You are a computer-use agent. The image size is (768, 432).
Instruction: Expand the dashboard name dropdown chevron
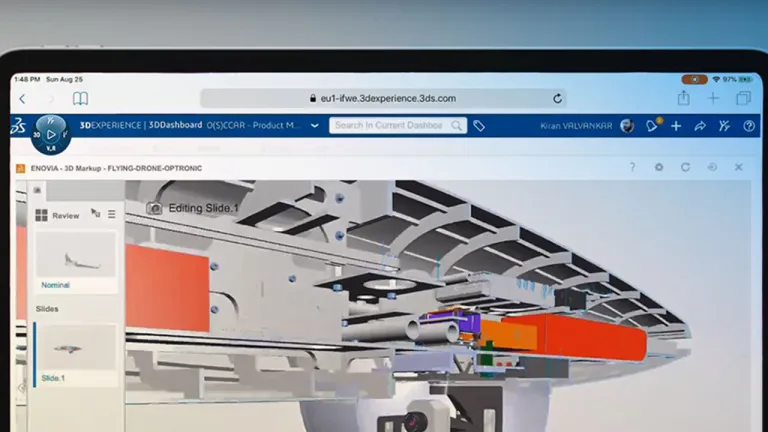coord(314,126)
